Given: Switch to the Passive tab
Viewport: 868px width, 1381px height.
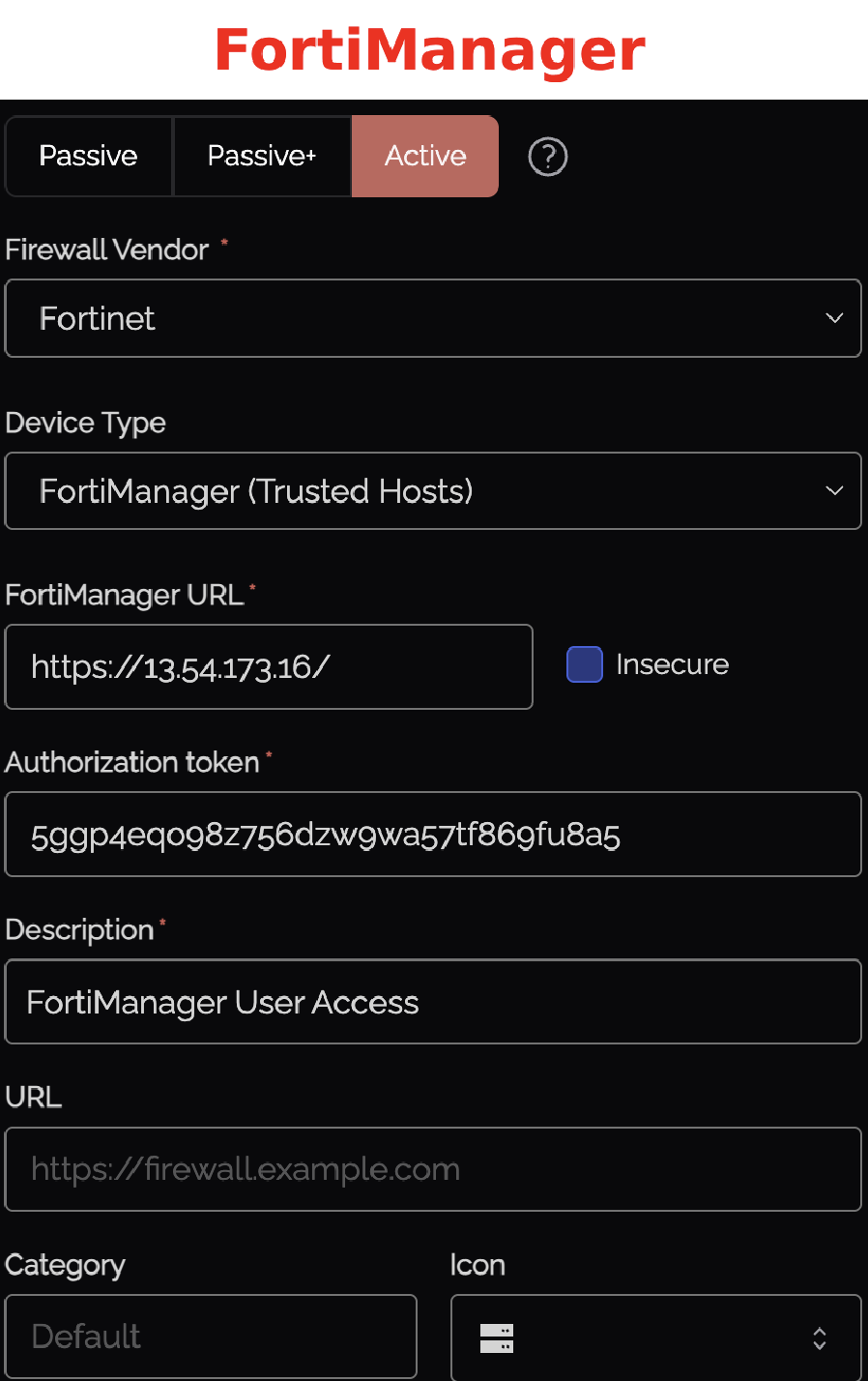Looking at the screenshot, I should tap(88, 157).
